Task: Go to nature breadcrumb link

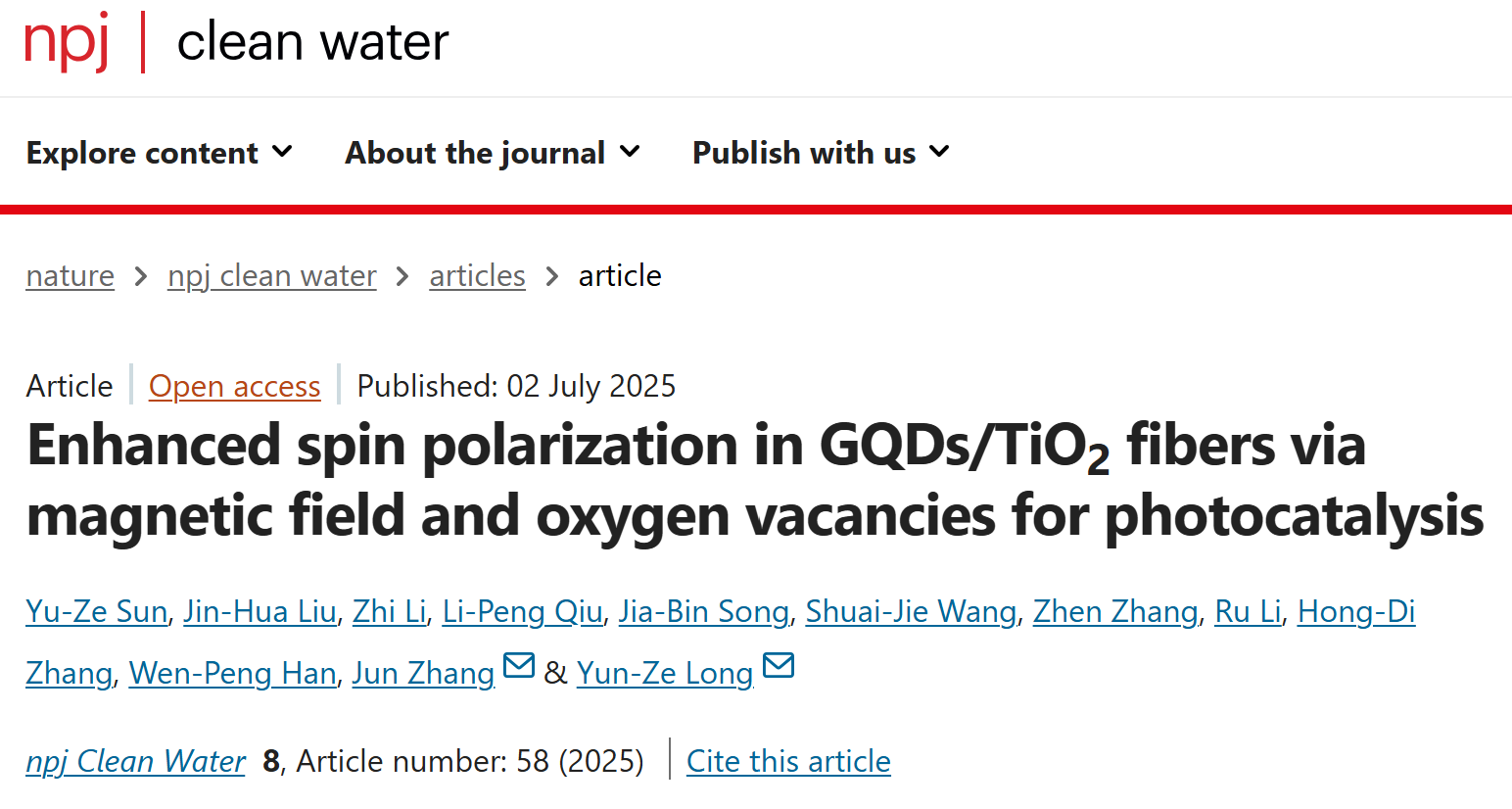Action: click(71, 276)
